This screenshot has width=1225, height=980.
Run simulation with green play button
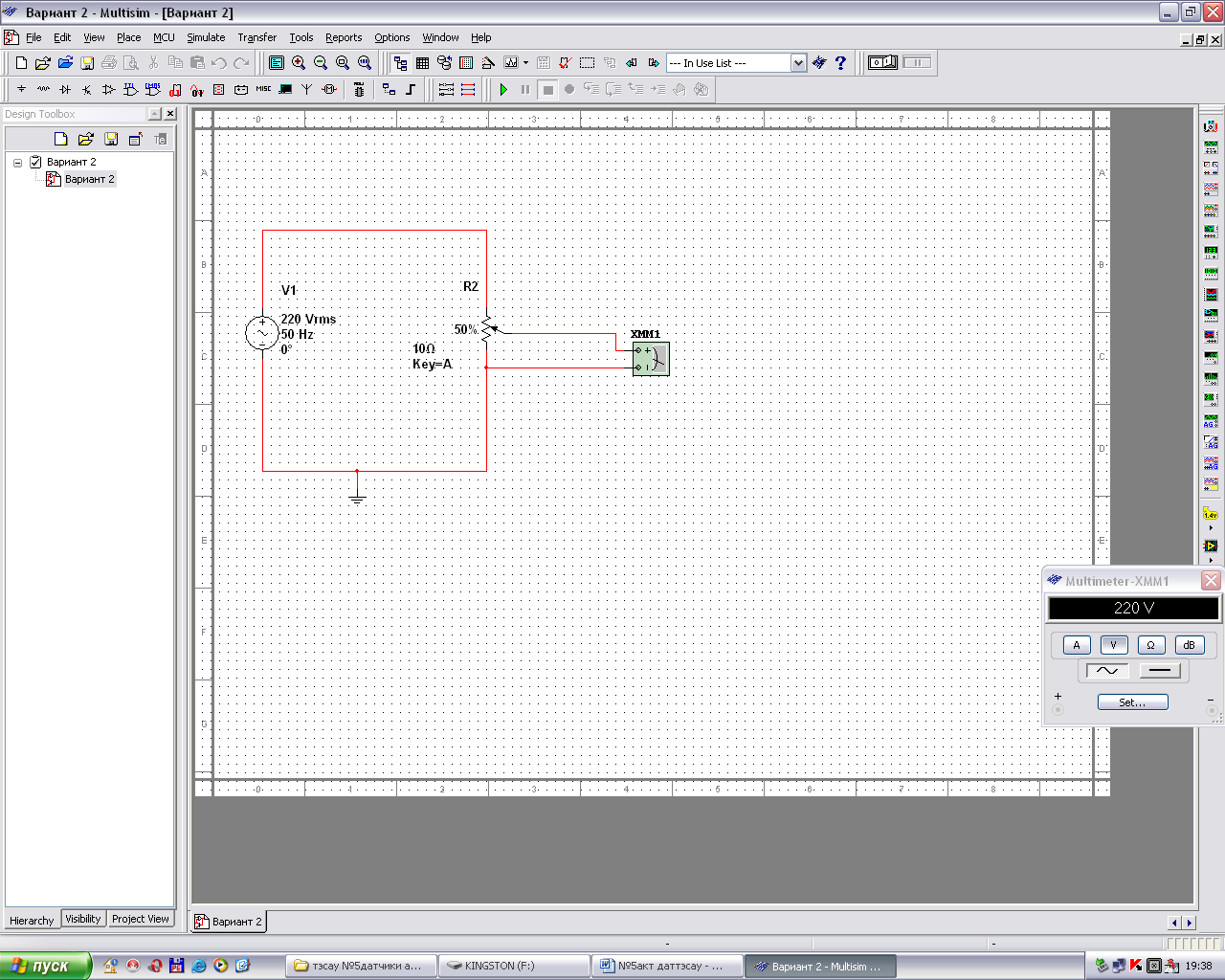(503, 90)
